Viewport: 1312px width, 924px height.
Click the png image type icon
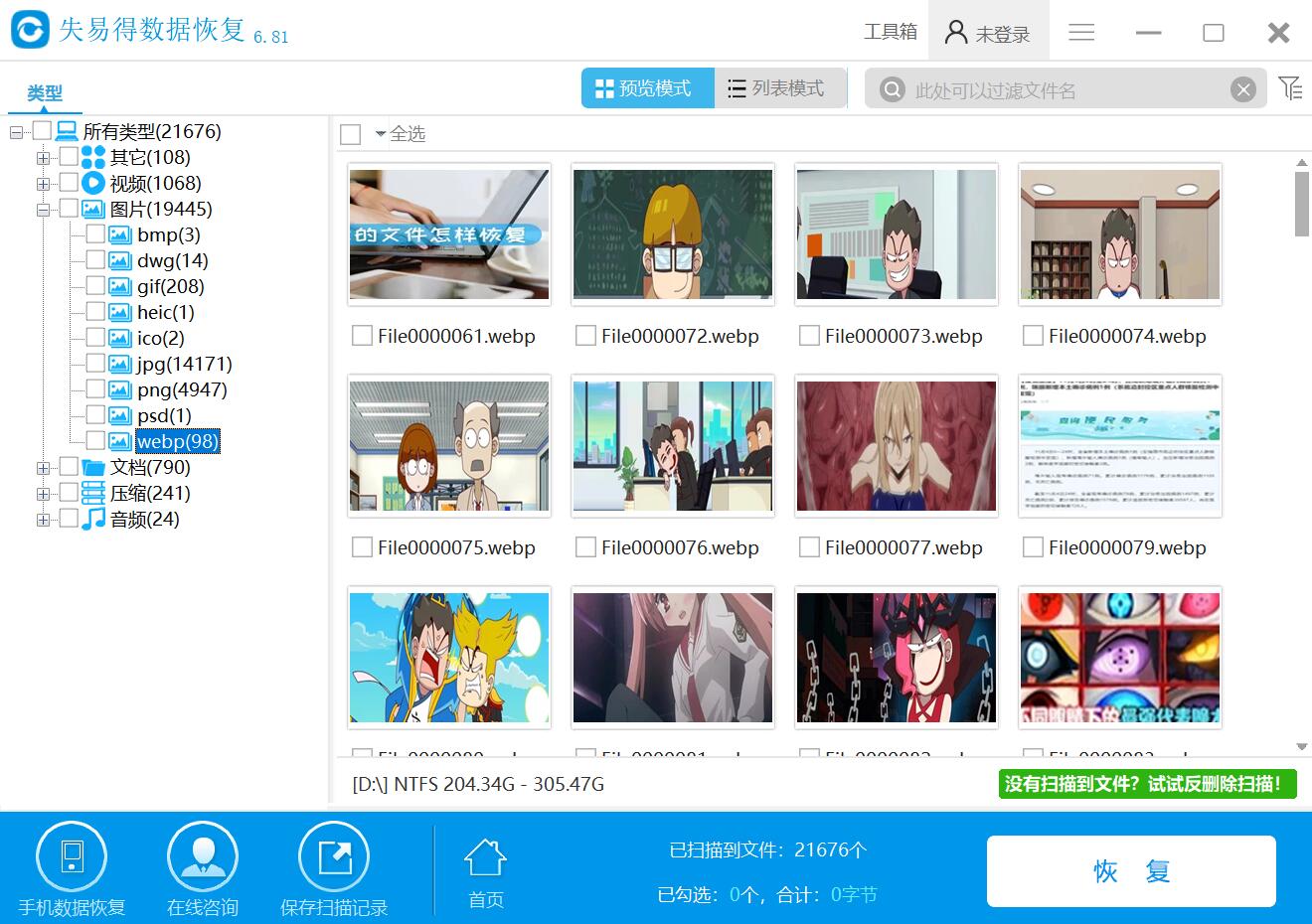120,389
